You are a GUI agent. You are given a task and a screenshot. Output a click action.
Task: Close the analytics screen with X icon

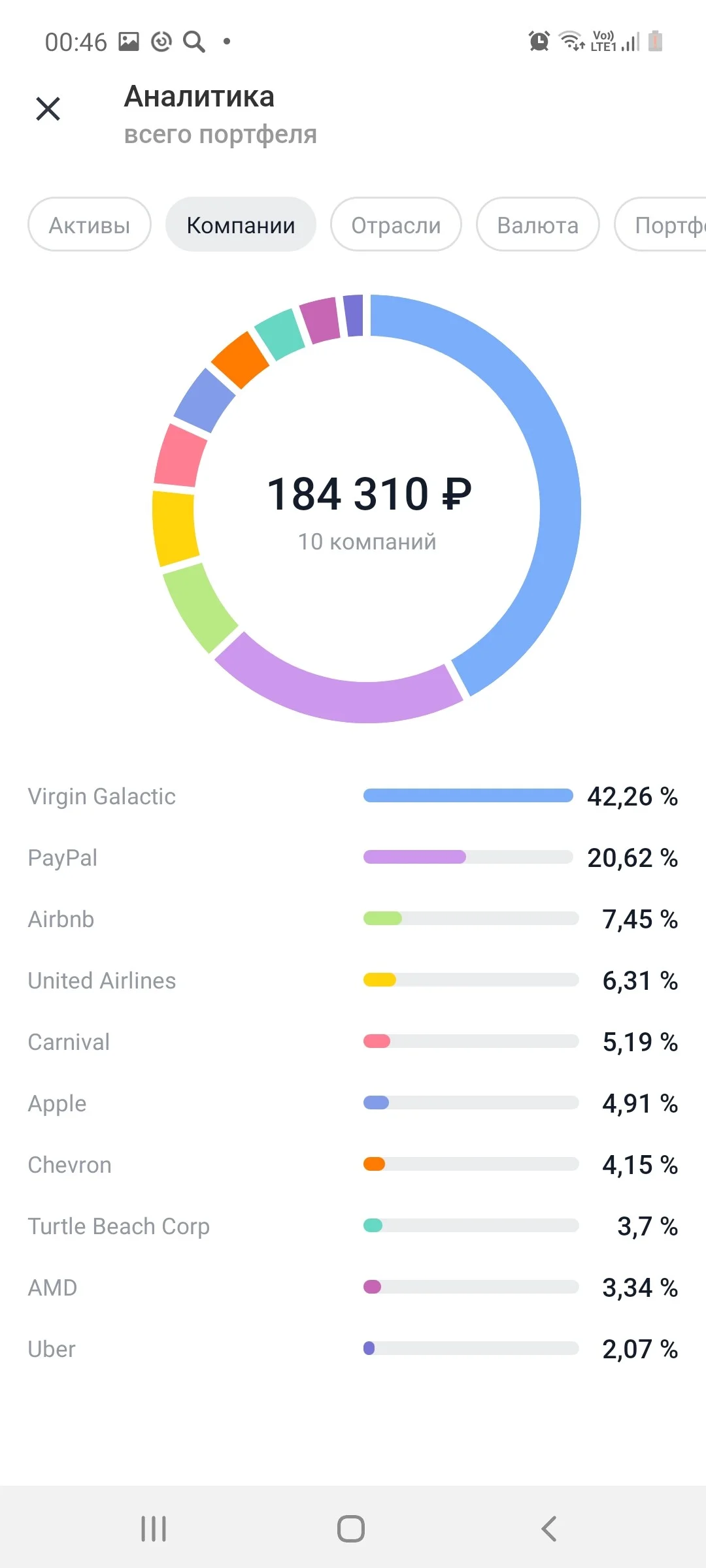[x=48, y=109]
